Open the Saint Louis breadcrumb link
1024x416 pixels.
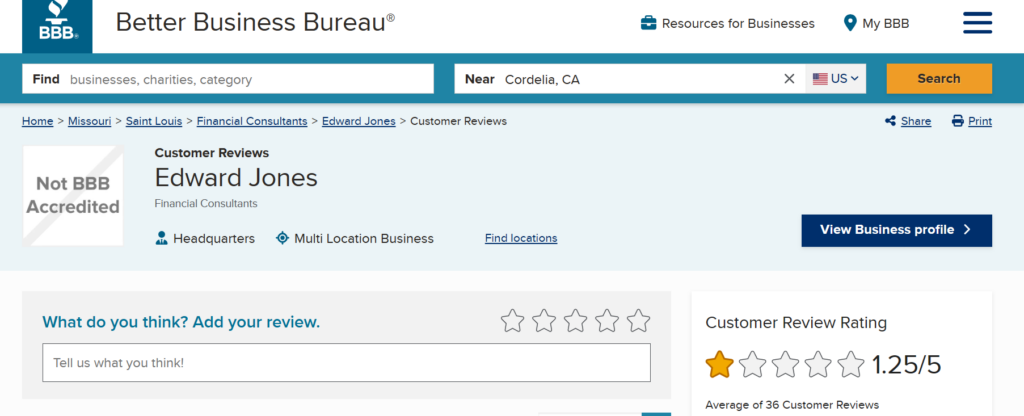click(x=154, y=121)
